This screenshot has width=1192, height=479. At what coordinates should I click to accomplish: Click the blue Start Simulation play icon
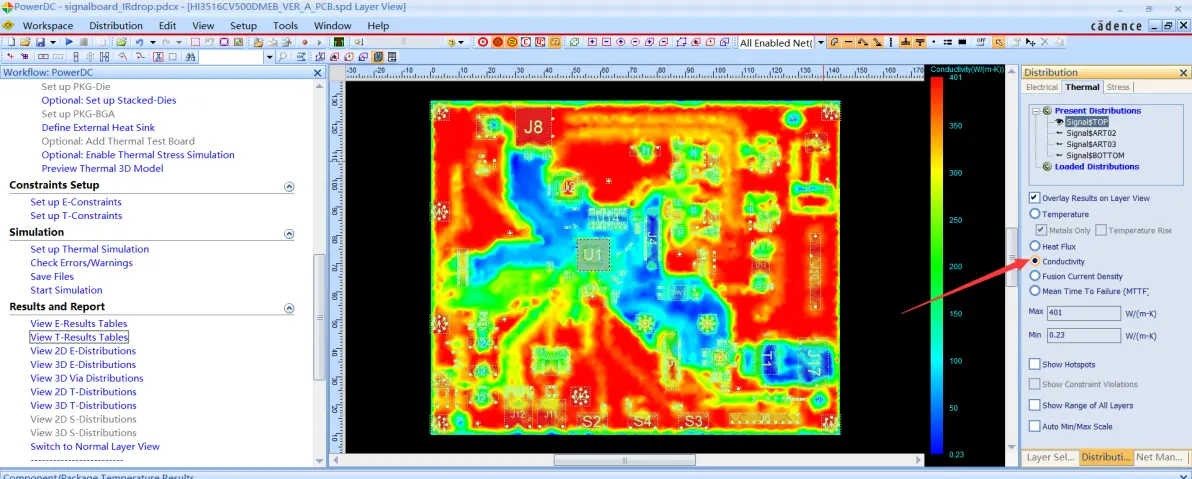coord(69,42)
